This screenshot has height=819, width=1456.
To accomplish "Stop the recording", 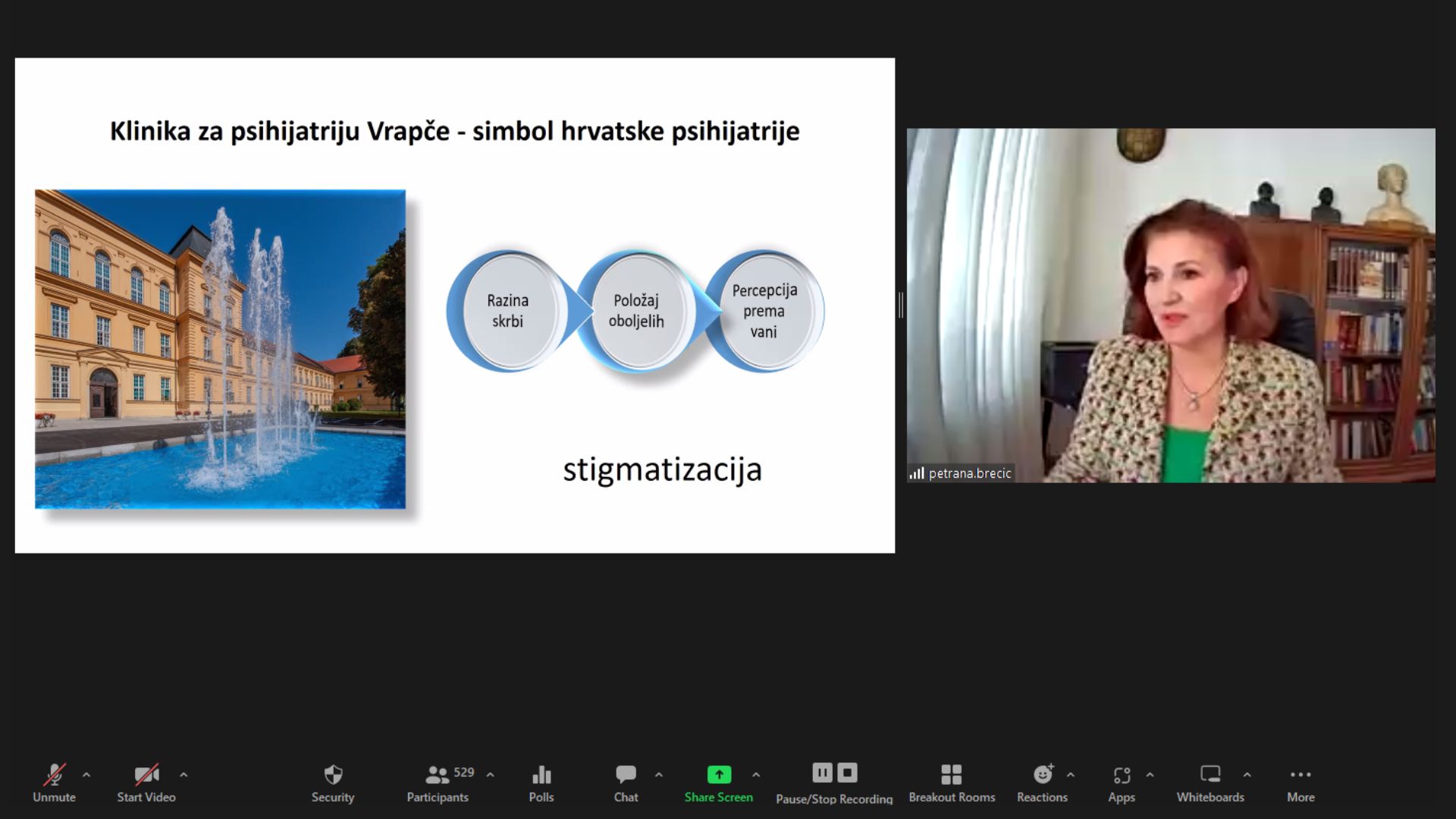I will pos(847,773).
